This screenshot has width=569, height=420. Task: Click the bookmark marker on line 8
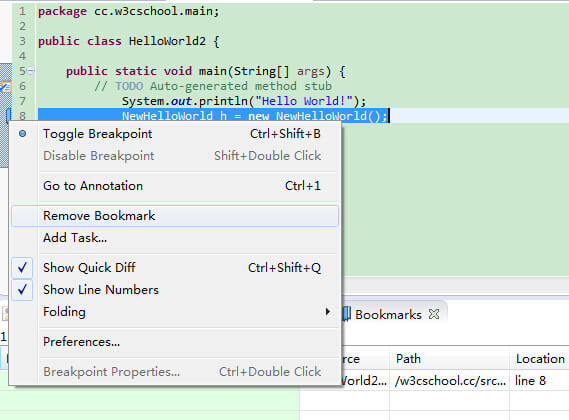coord(8,115)
